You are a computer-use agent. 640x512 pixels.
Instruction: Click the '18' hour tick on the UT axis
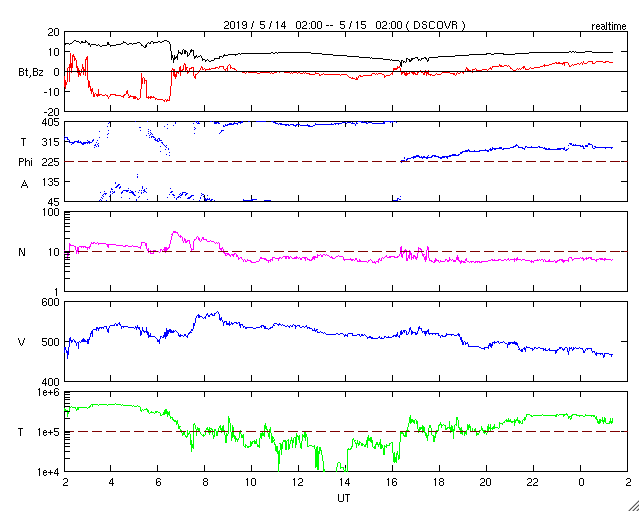pos(440,483)
